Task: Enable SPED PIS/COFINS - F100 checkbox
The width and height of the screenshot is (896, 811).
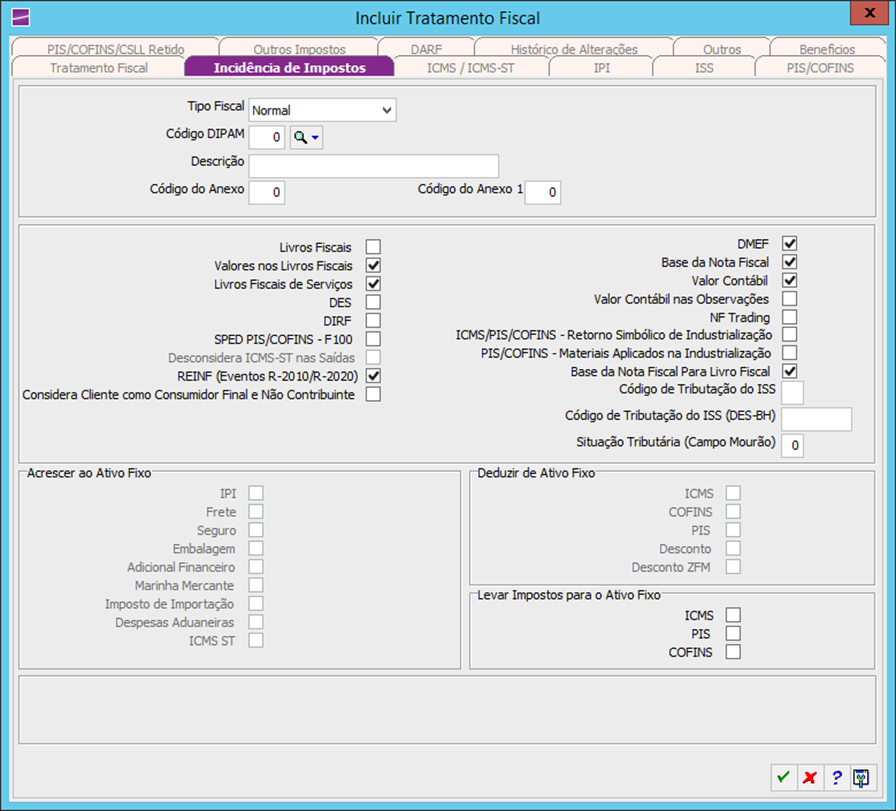Action: 373,339
